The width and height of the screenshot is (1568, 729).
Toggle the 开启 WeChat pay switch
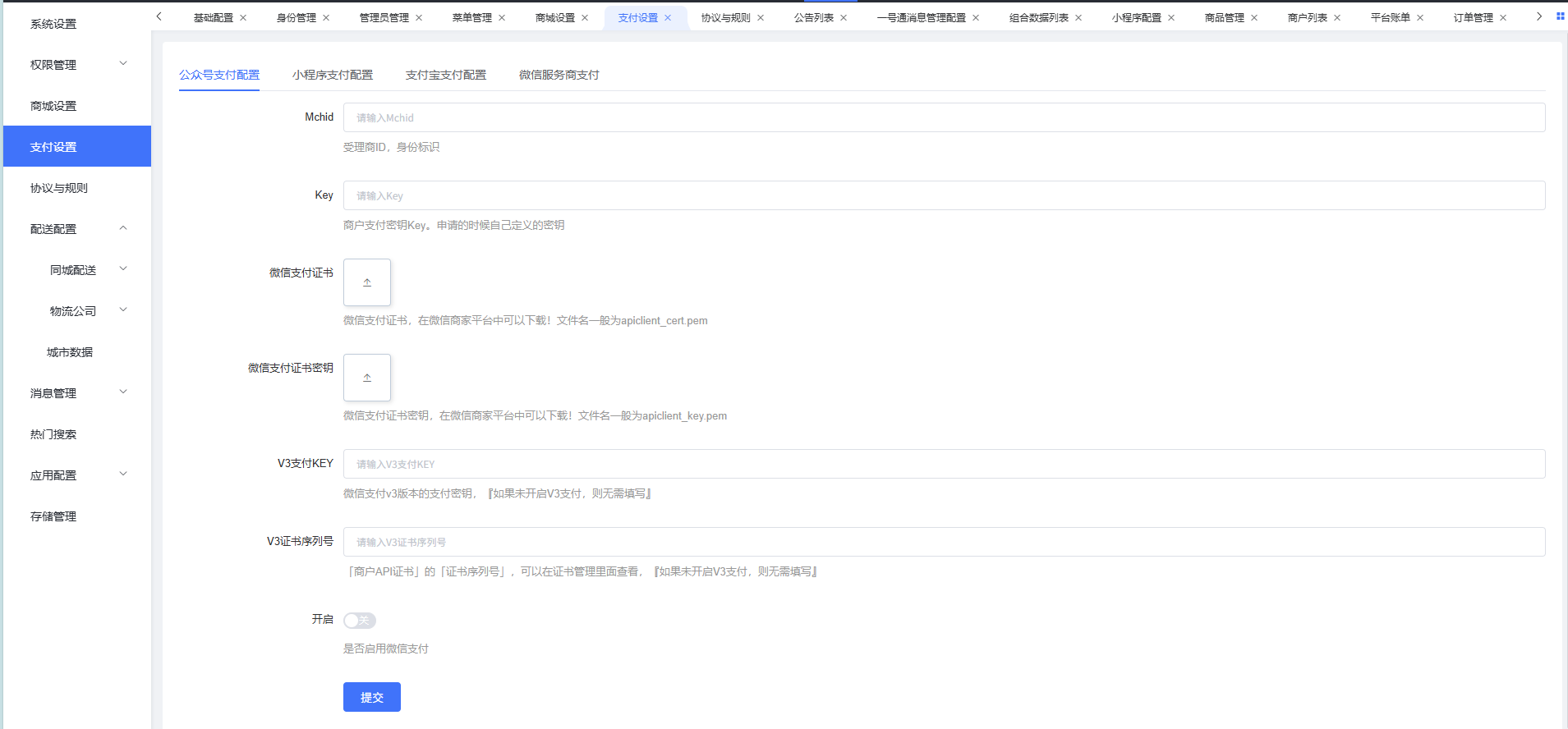(x=359, y=621)
